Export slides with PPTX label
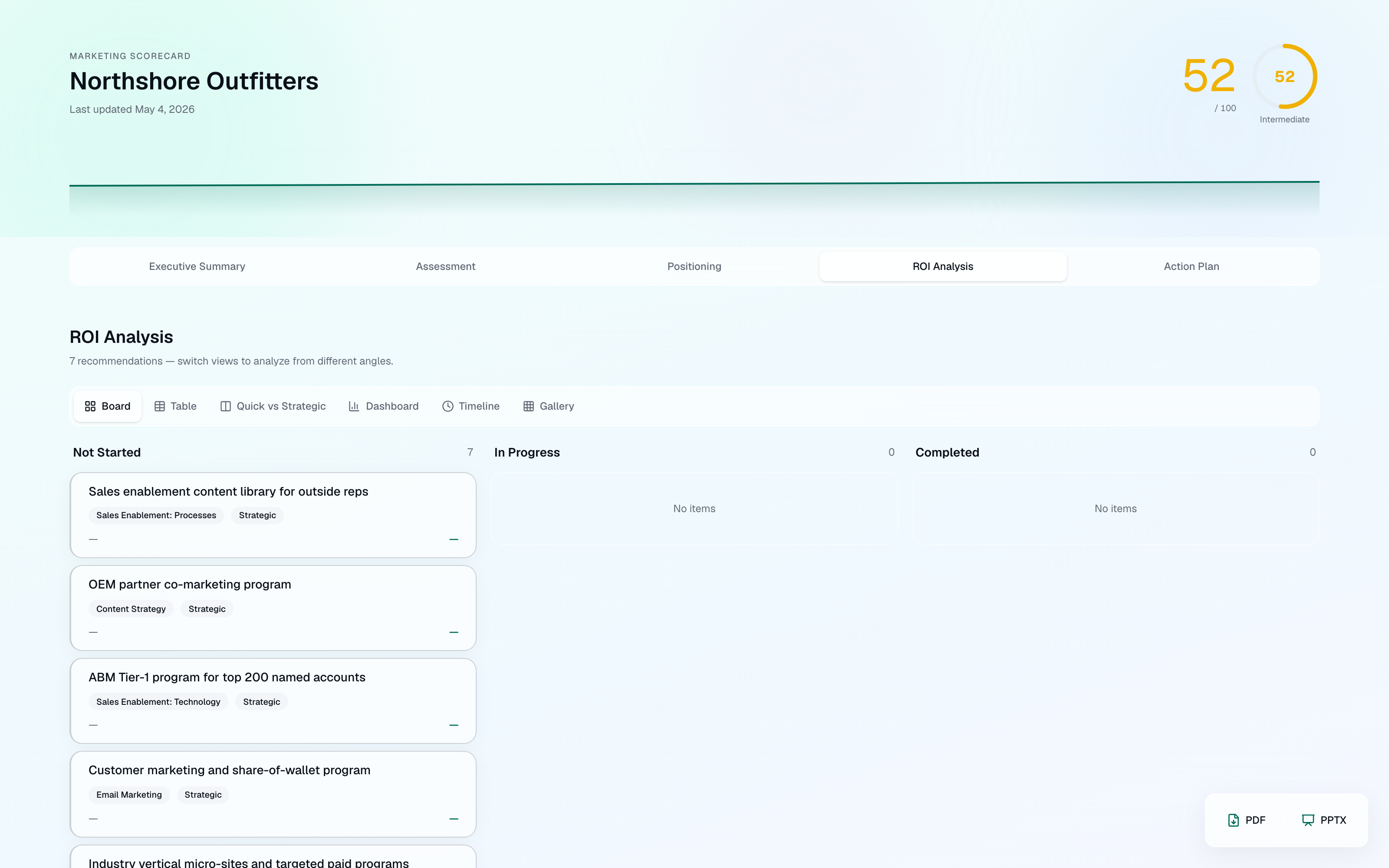This screenshot has height=868, width=1389. 1333,820
